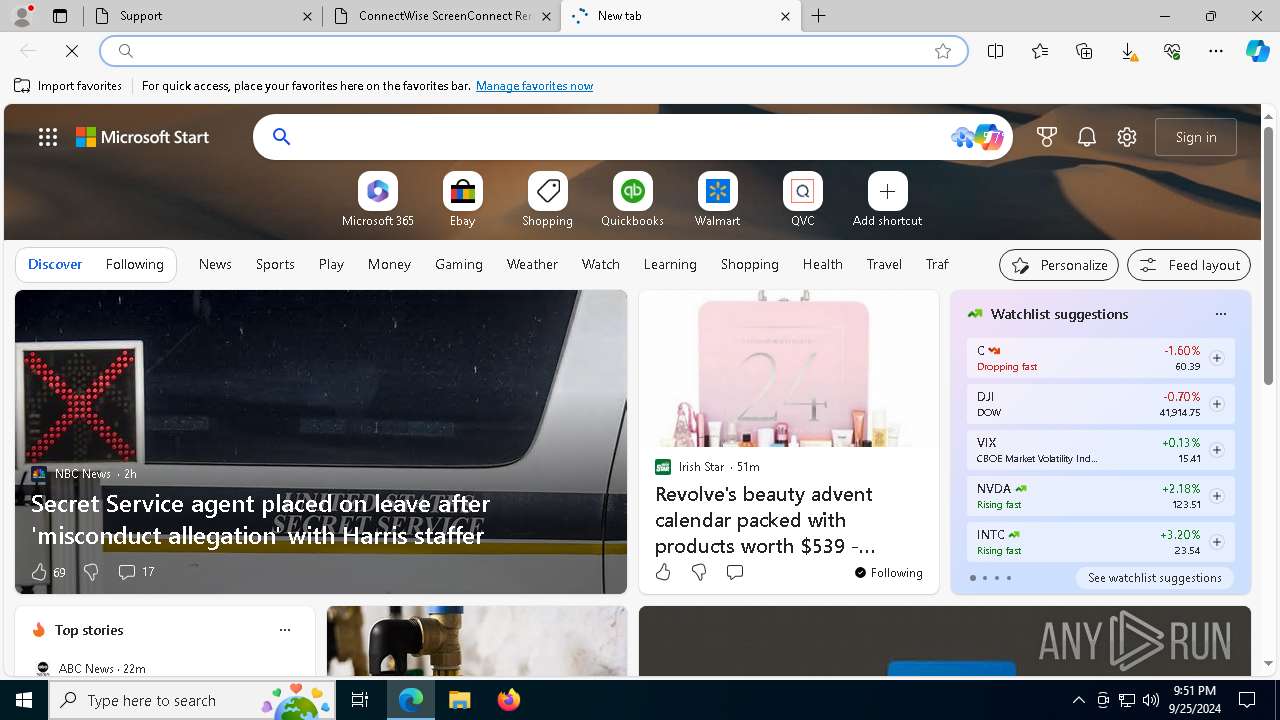Toggle Following for Irish Star
Screen dimensions: 1280x720
888,573
